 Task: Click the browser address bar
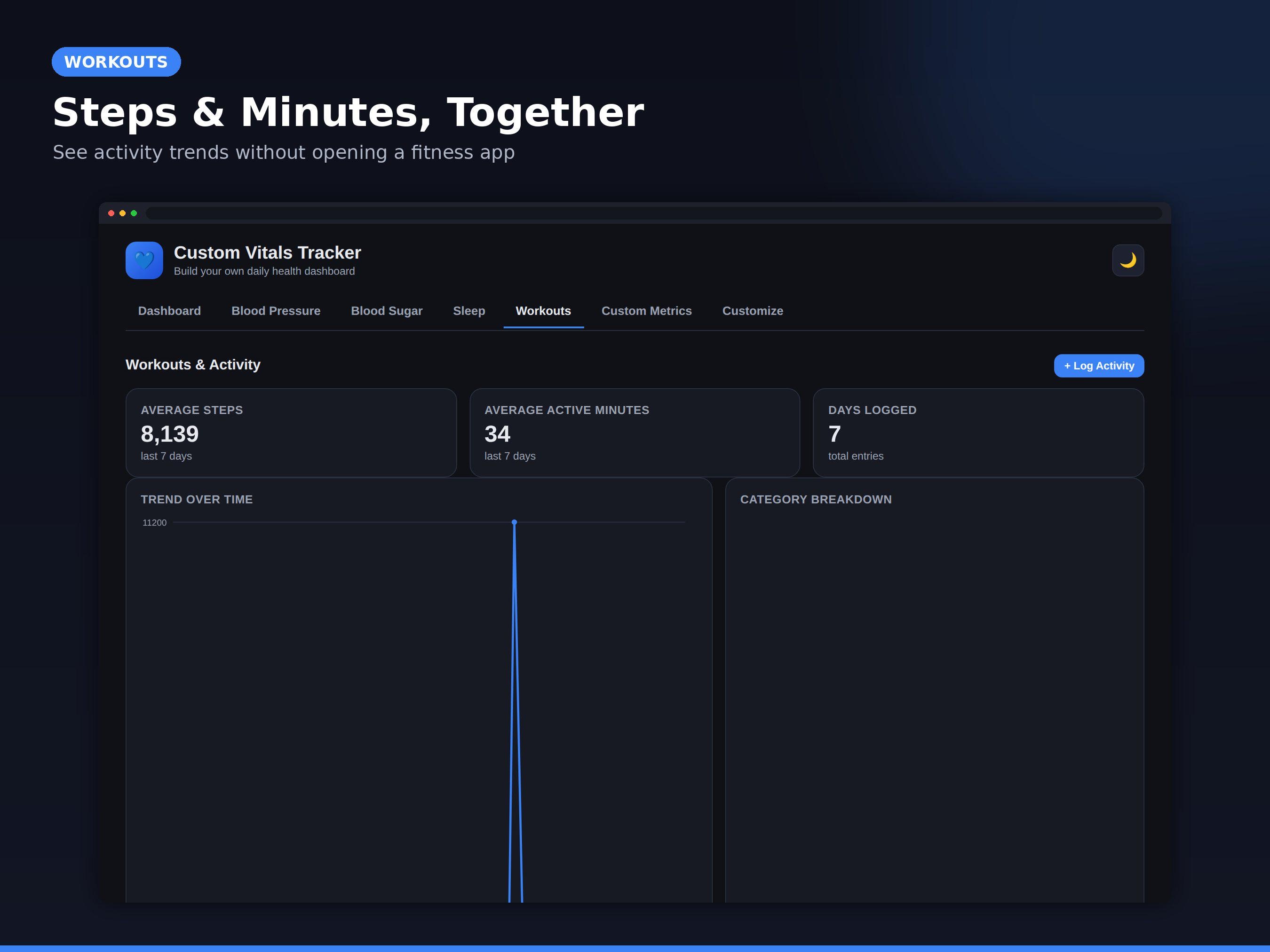(x=654, y=213)
